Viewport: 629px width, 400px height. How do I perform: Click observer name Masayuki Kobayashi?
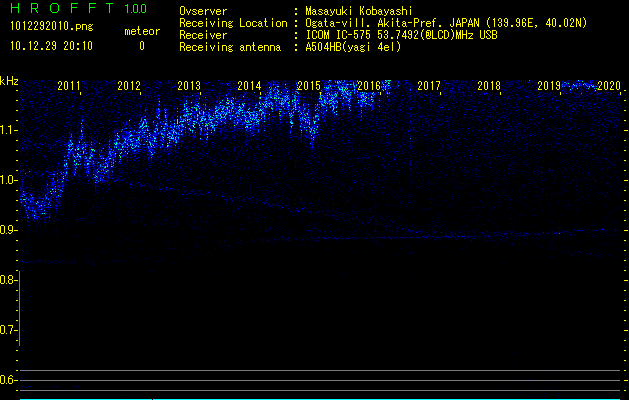click(359, 11)
